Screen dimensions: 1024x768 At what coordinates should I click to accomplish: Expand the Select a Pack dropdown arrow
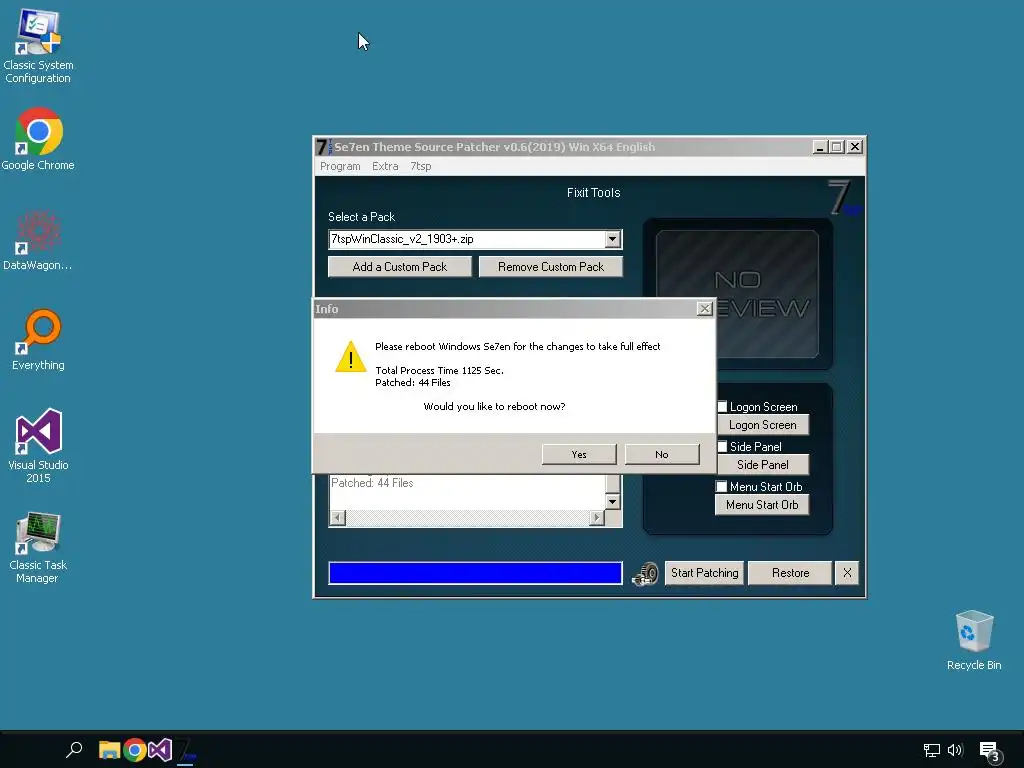click(x=612, y=239)
